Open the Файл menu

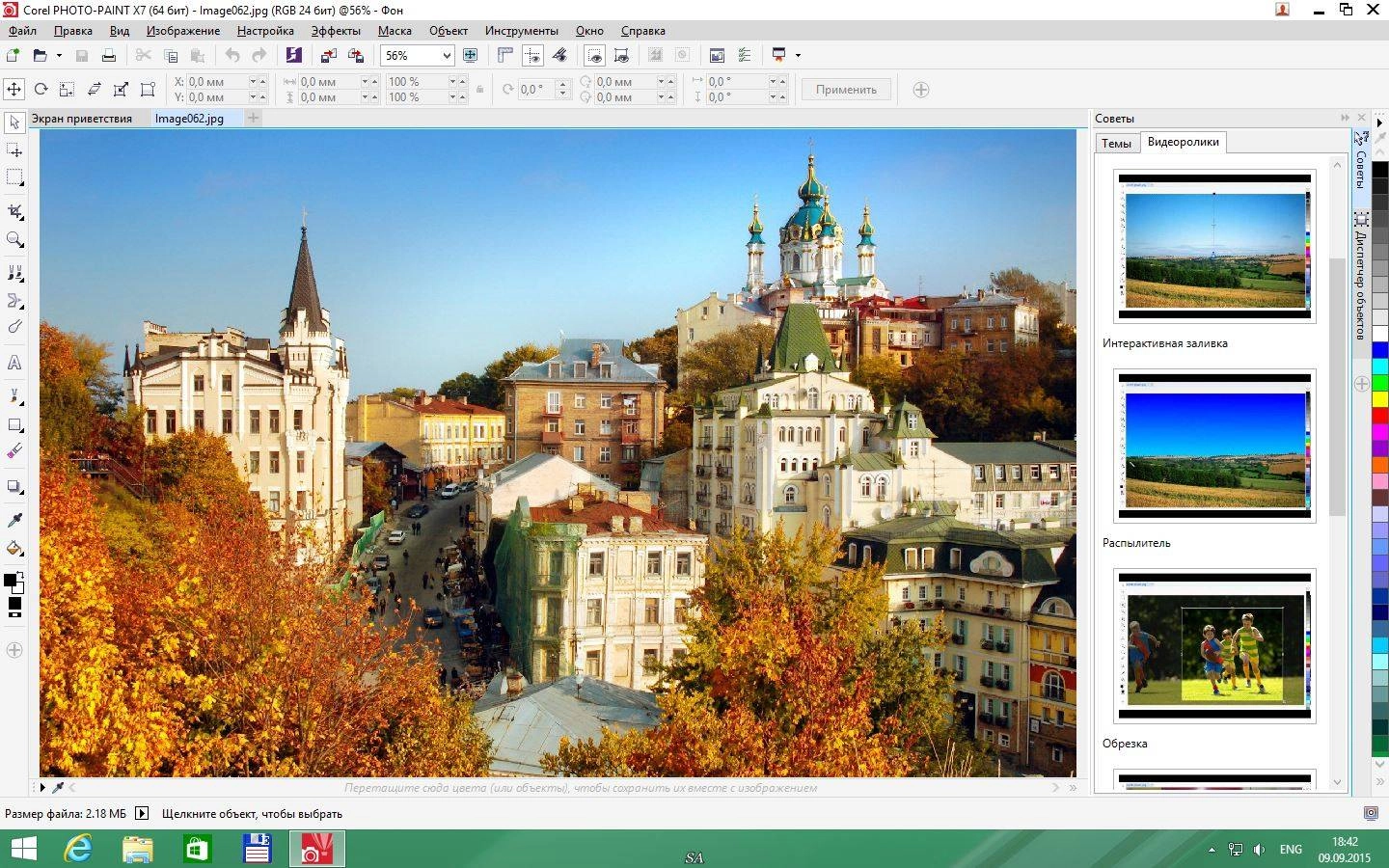[22, 31]
